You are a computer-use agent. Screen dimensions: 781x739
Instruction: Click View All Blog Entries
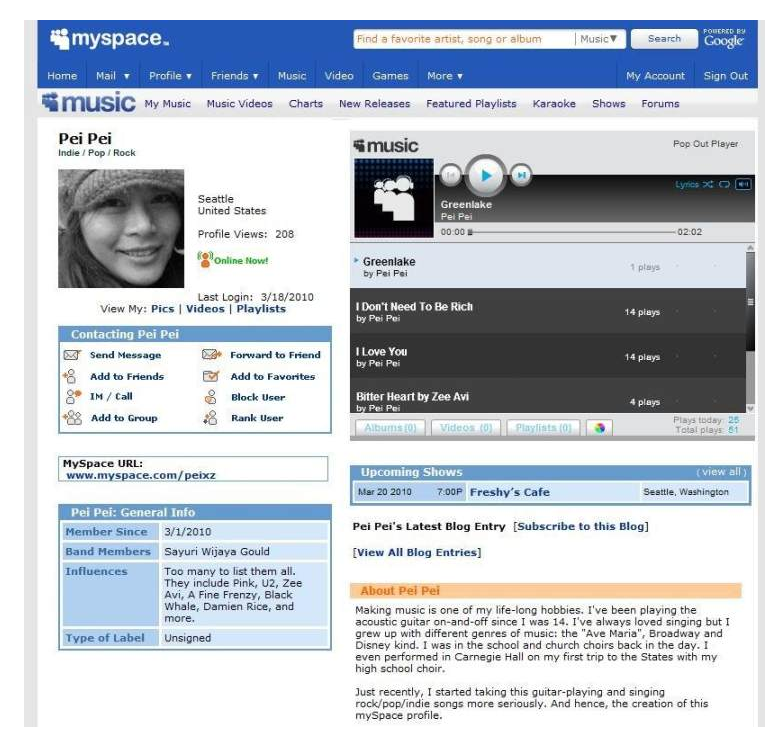[x=417, y=552]
